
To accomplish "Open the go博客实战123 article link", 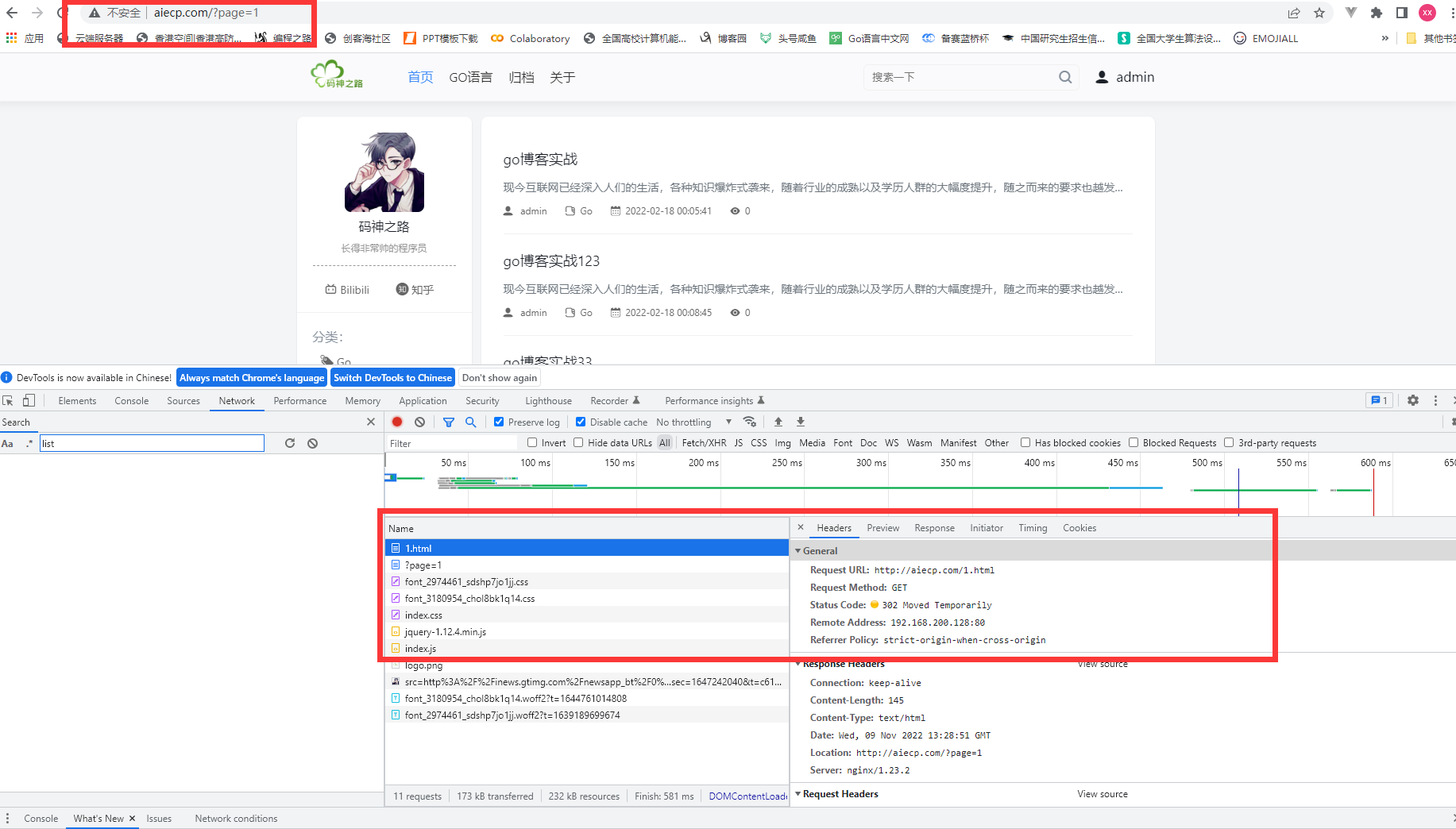I will point(551,261).
